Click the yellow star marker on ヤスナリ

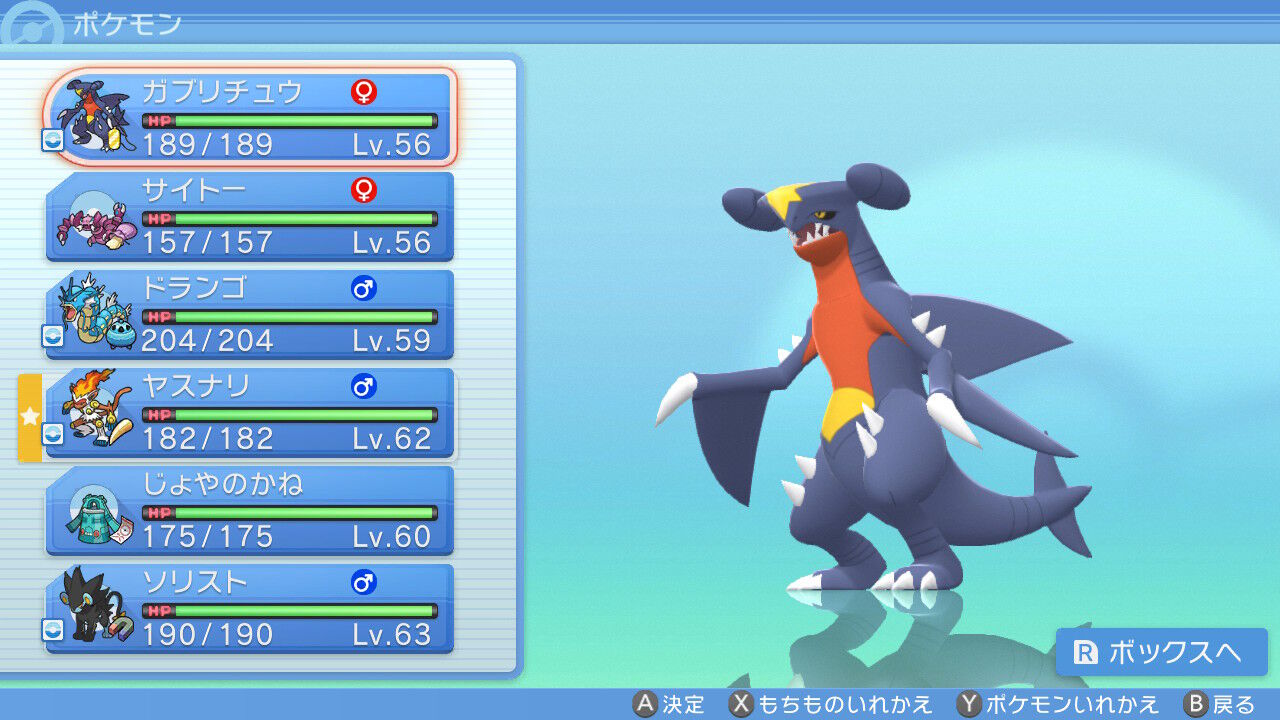click(x=29, y=416)
